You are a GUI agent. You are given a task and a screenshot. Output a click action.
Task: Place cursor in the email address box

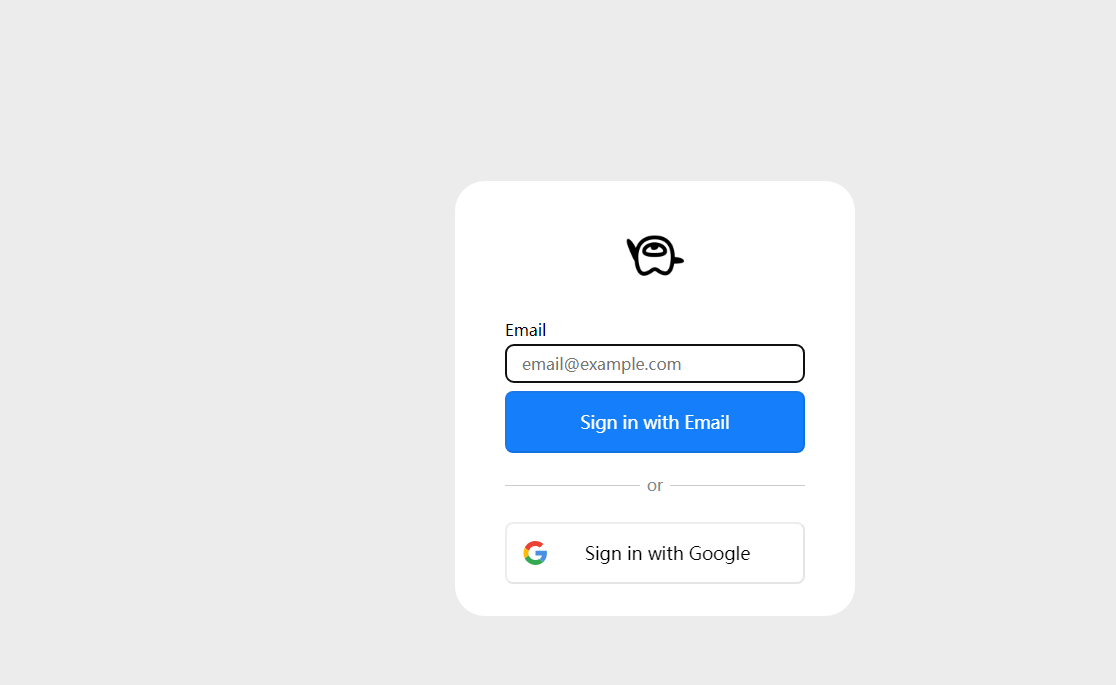point(655,363)
